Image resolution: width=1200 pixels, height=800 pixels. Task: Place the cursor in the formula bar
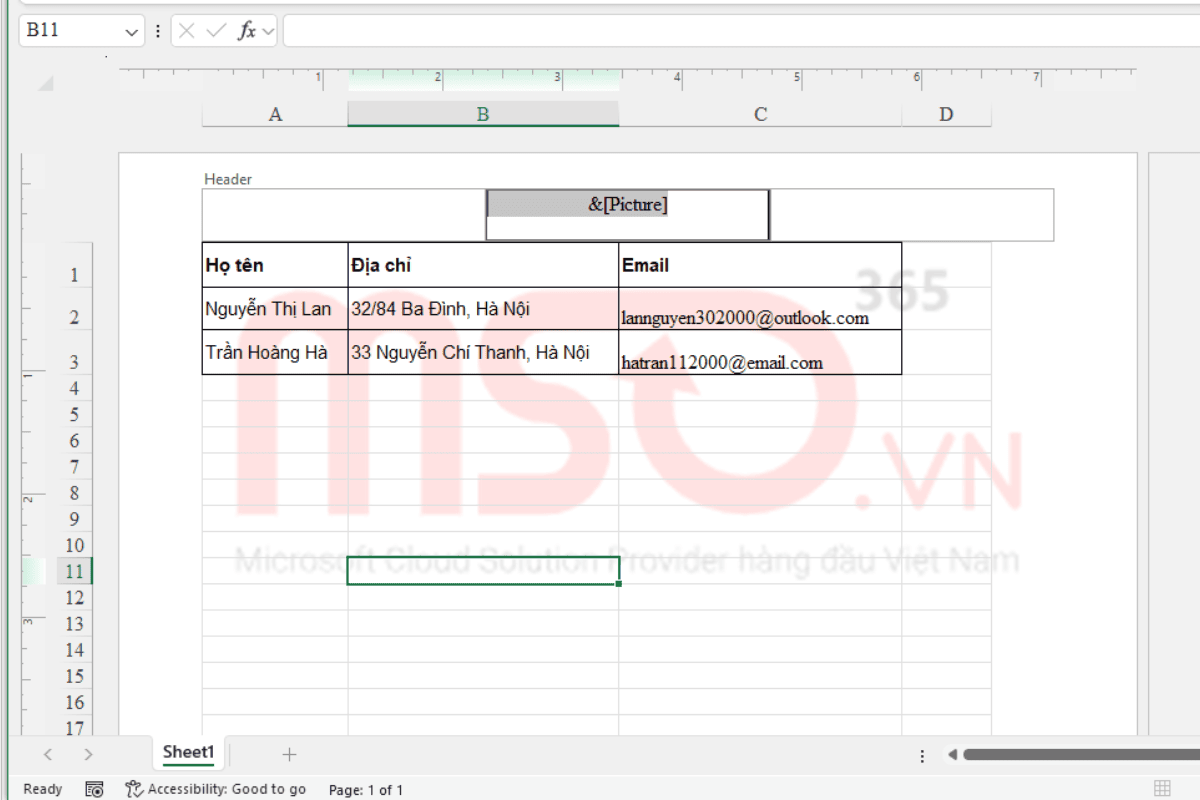600,30
